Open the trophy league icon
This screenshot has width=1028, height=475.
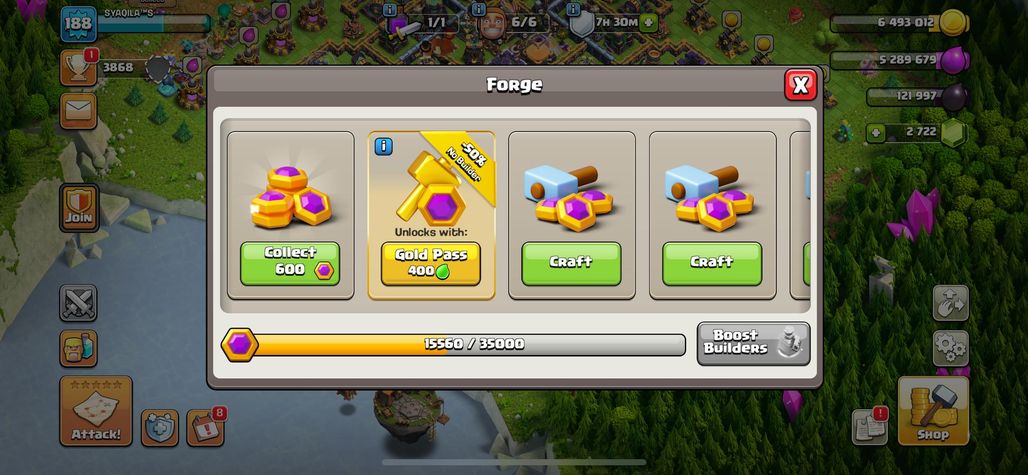[x=79, y=68]
